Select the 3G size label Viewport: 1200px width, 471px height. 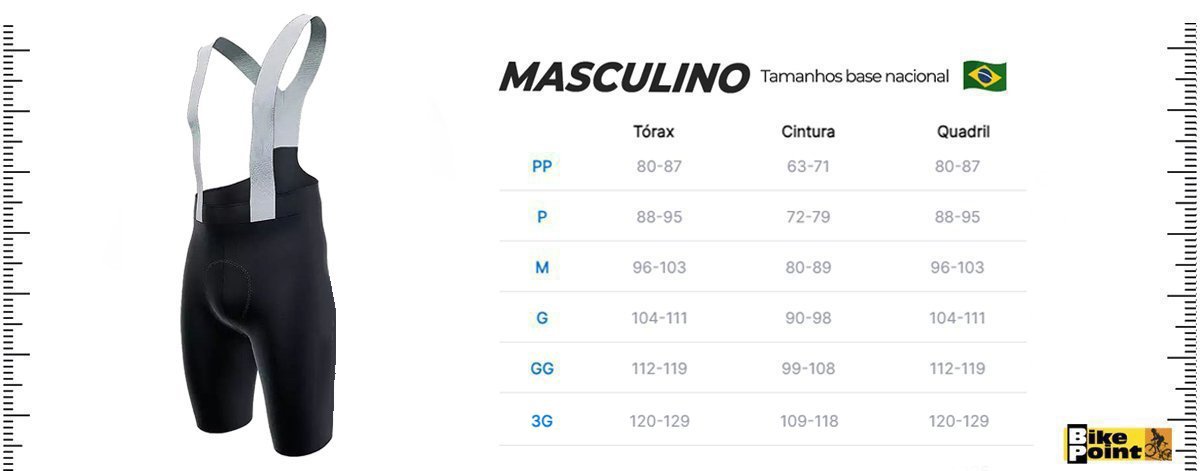point(542,421)
